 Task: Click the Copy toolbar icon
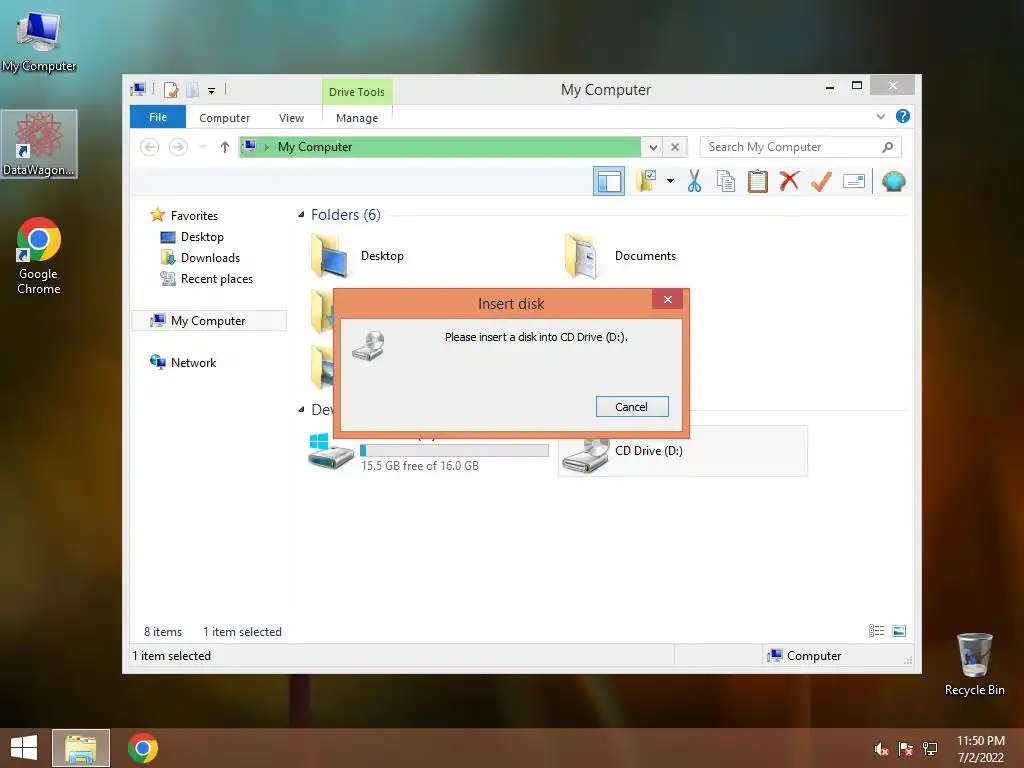coord(726,181)
